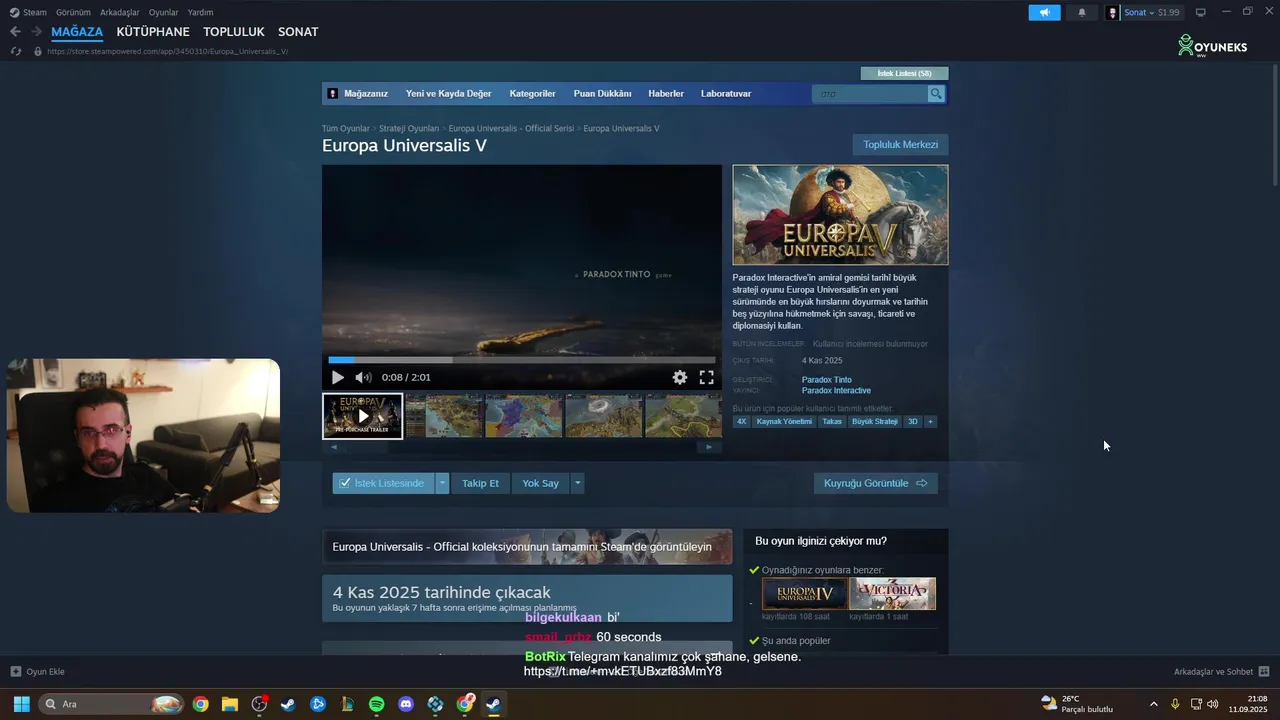Click the Steam announcements megaphone icon
The height and width of the screenshot is (720, 1280).
point(1044,12)
